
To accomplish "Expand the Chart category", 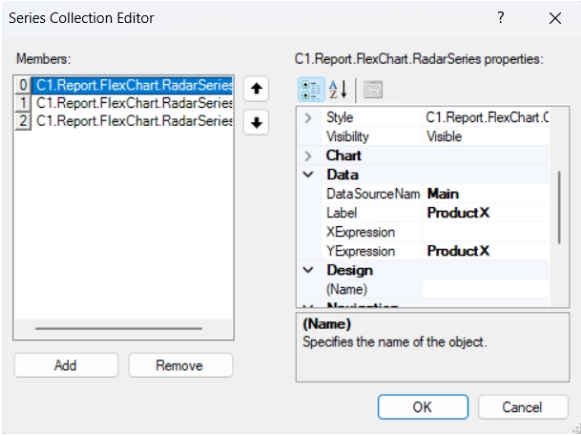I will tap(308, 156).
